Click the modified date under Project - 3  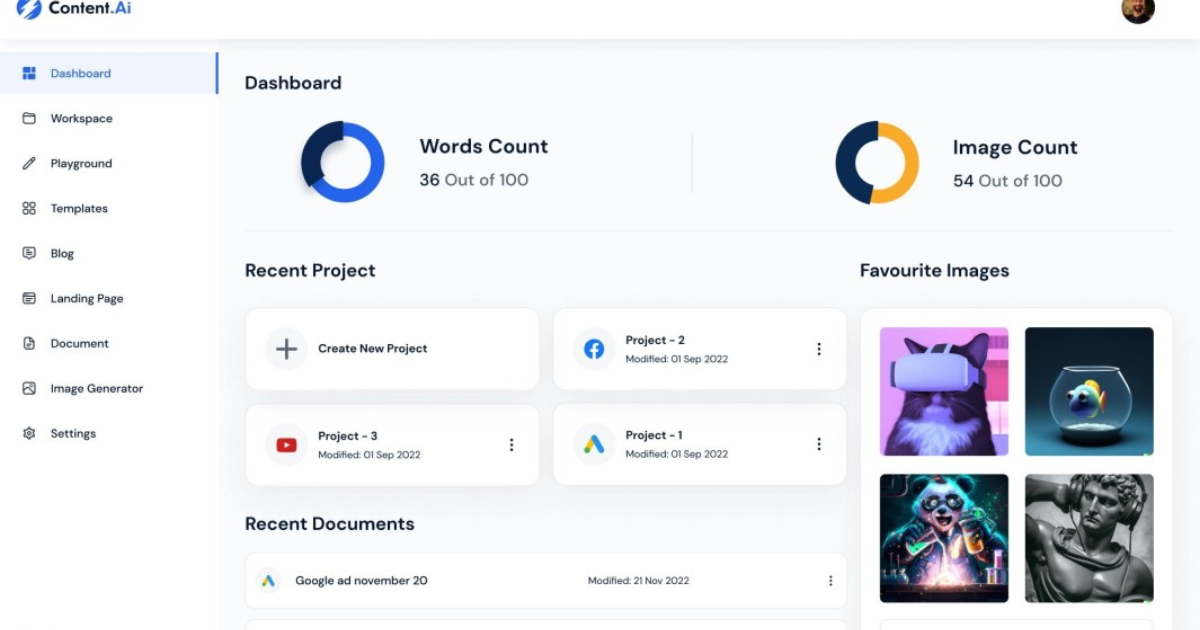pyautogui.click(x=369, y=455)
